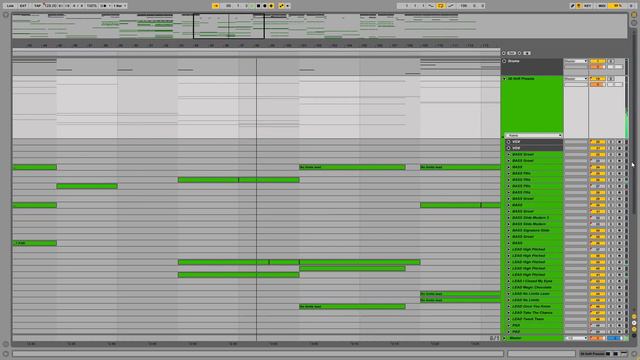Arm the LEAD I Closed My Eyes track
This screenshot has width=640, height=360.
pyautogui.click(x=620, y=281)
